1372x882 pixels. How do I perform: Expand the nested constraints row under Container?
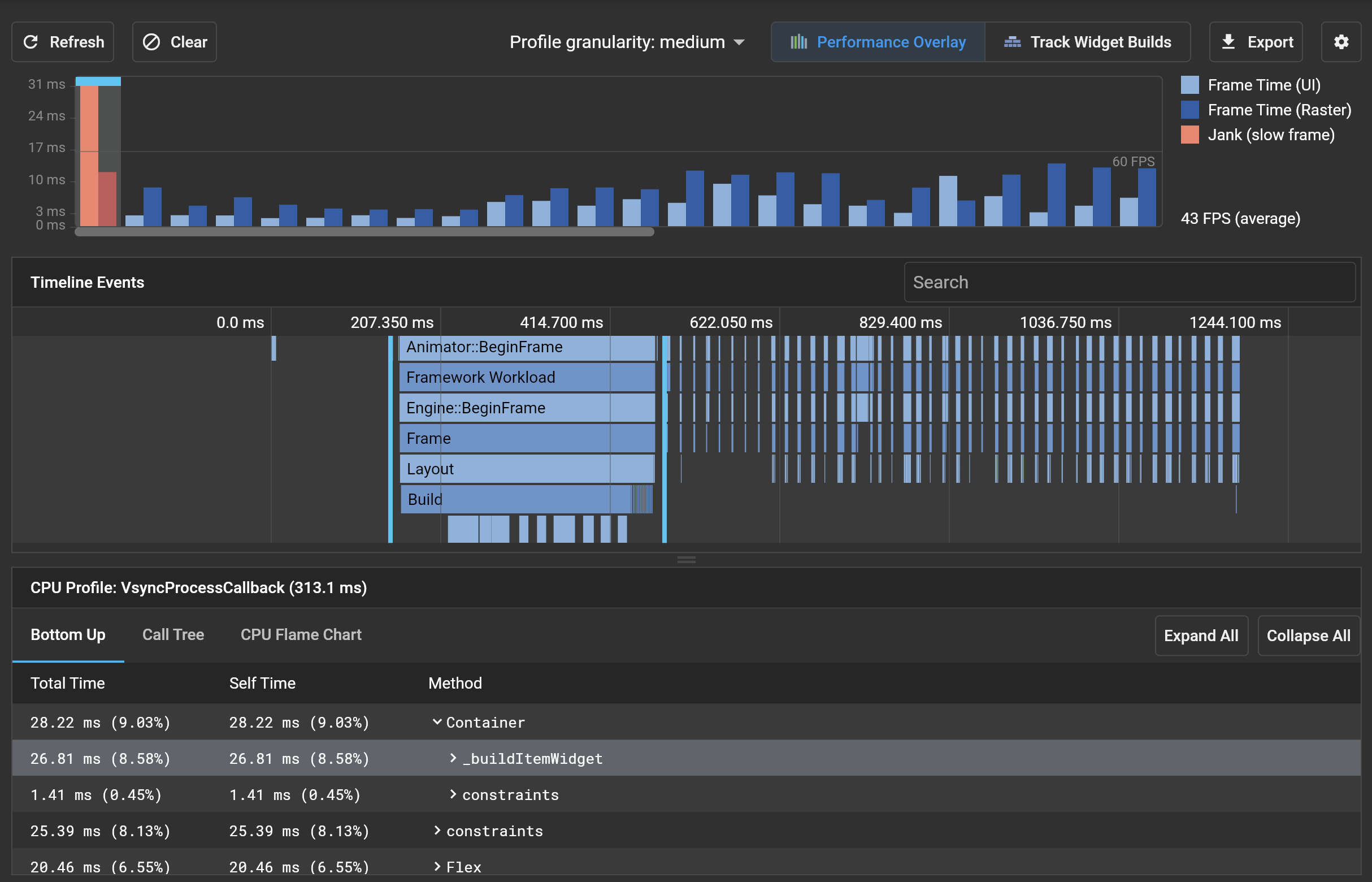click(453, 794)
